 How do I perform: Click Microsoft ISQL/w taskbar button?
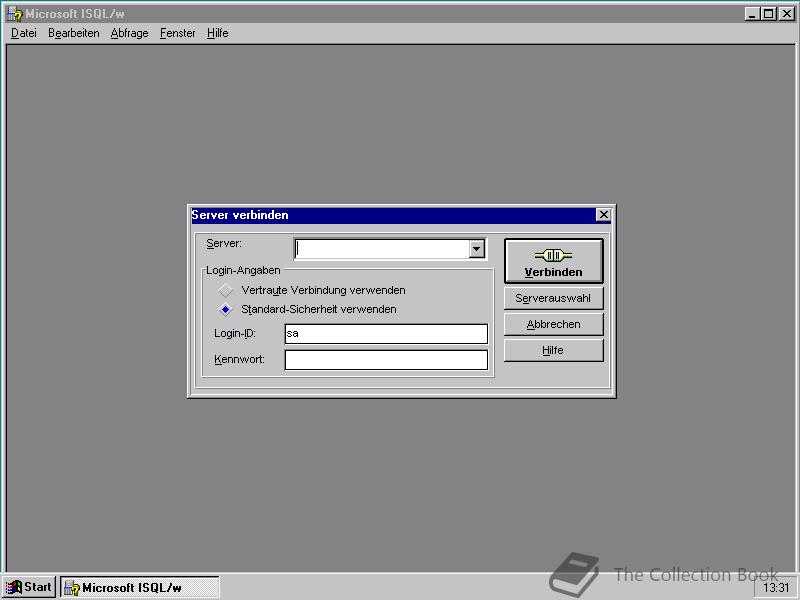140,587
